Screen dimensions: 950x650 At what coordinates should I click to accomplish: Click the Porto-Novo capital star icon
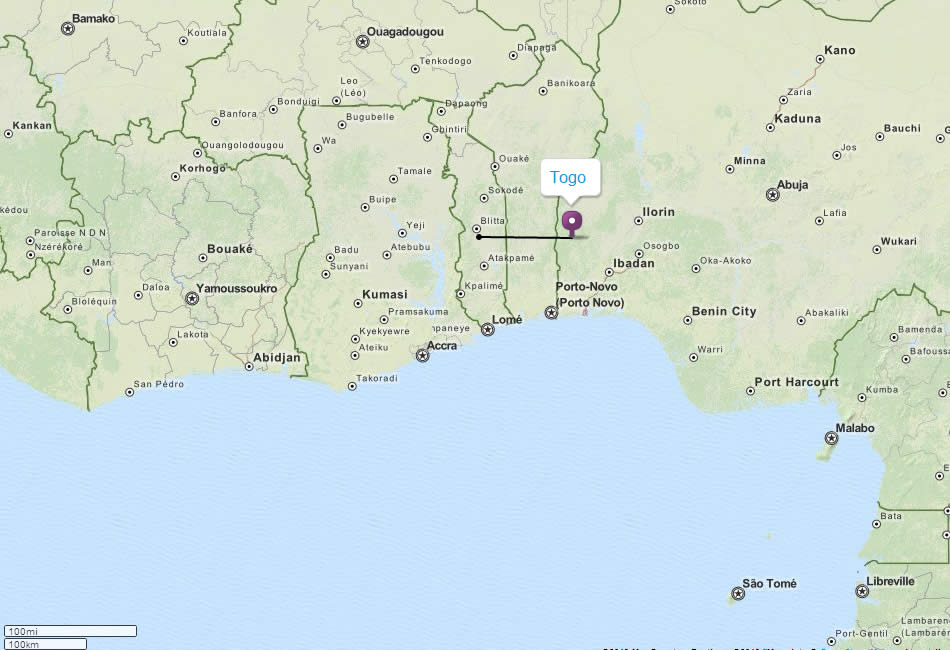tap(551, 313)
